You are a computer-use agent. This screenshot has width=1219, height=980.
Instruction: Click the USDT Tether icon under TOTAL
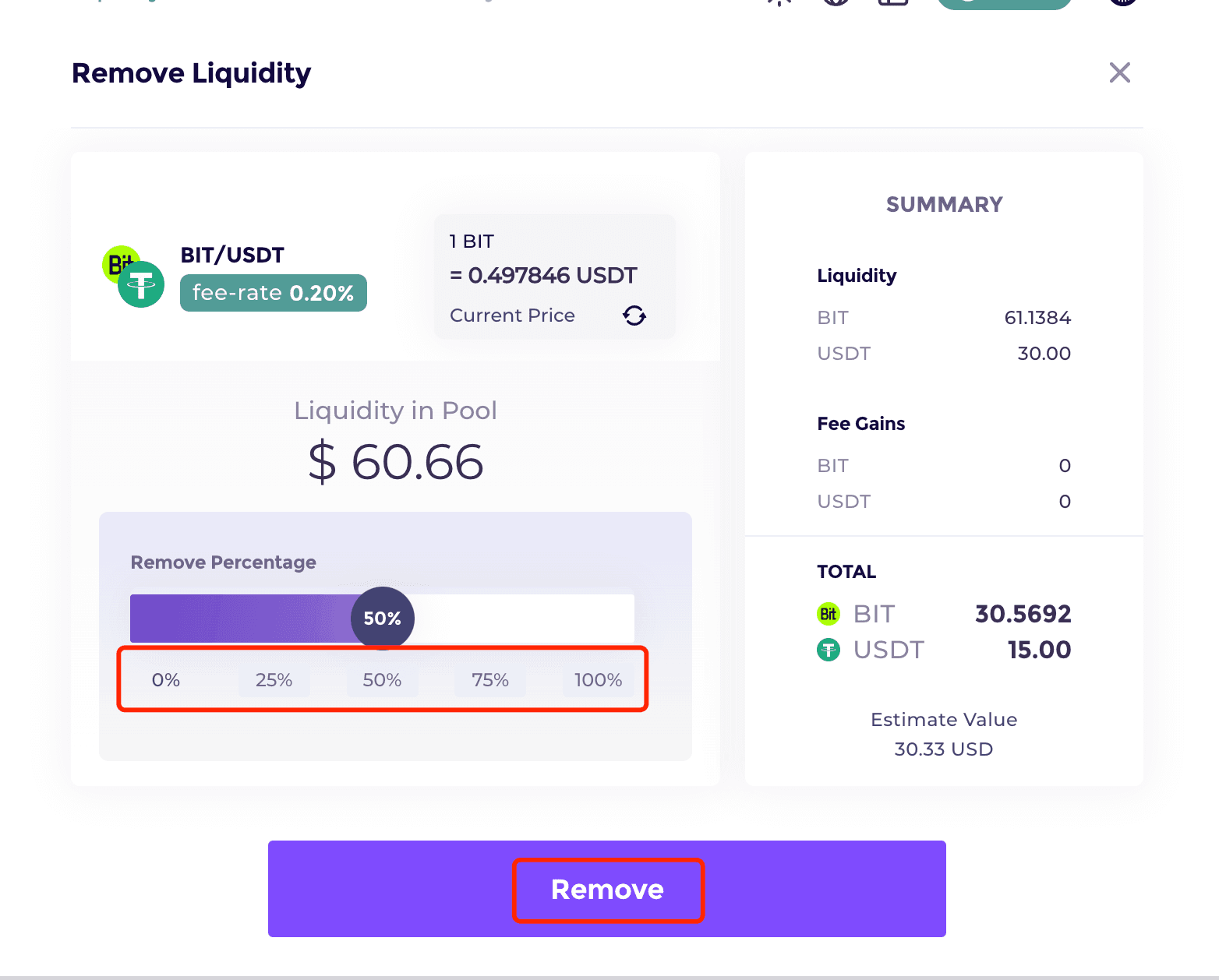click(829, 649)
